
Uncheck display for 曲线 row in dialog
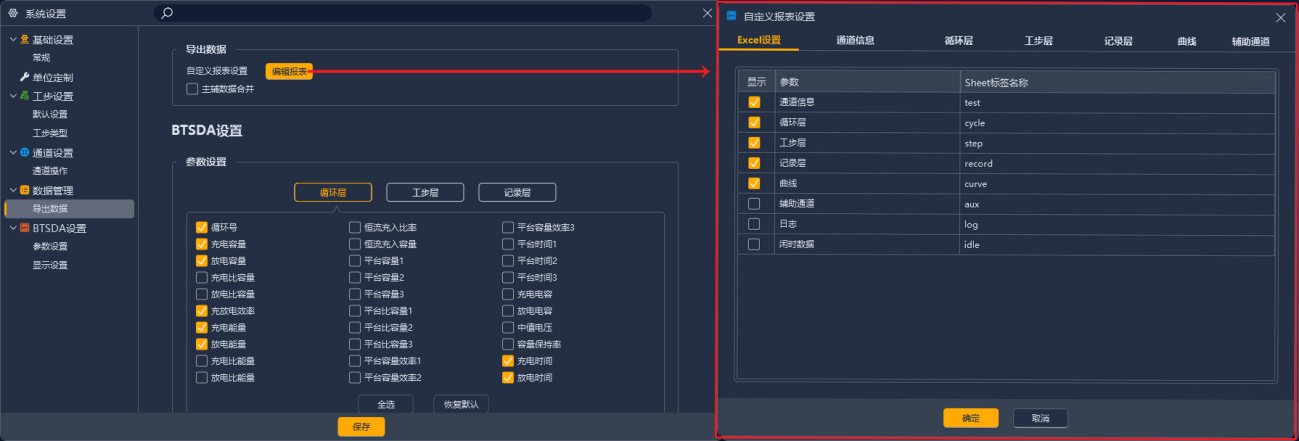[x=754, y=183]
